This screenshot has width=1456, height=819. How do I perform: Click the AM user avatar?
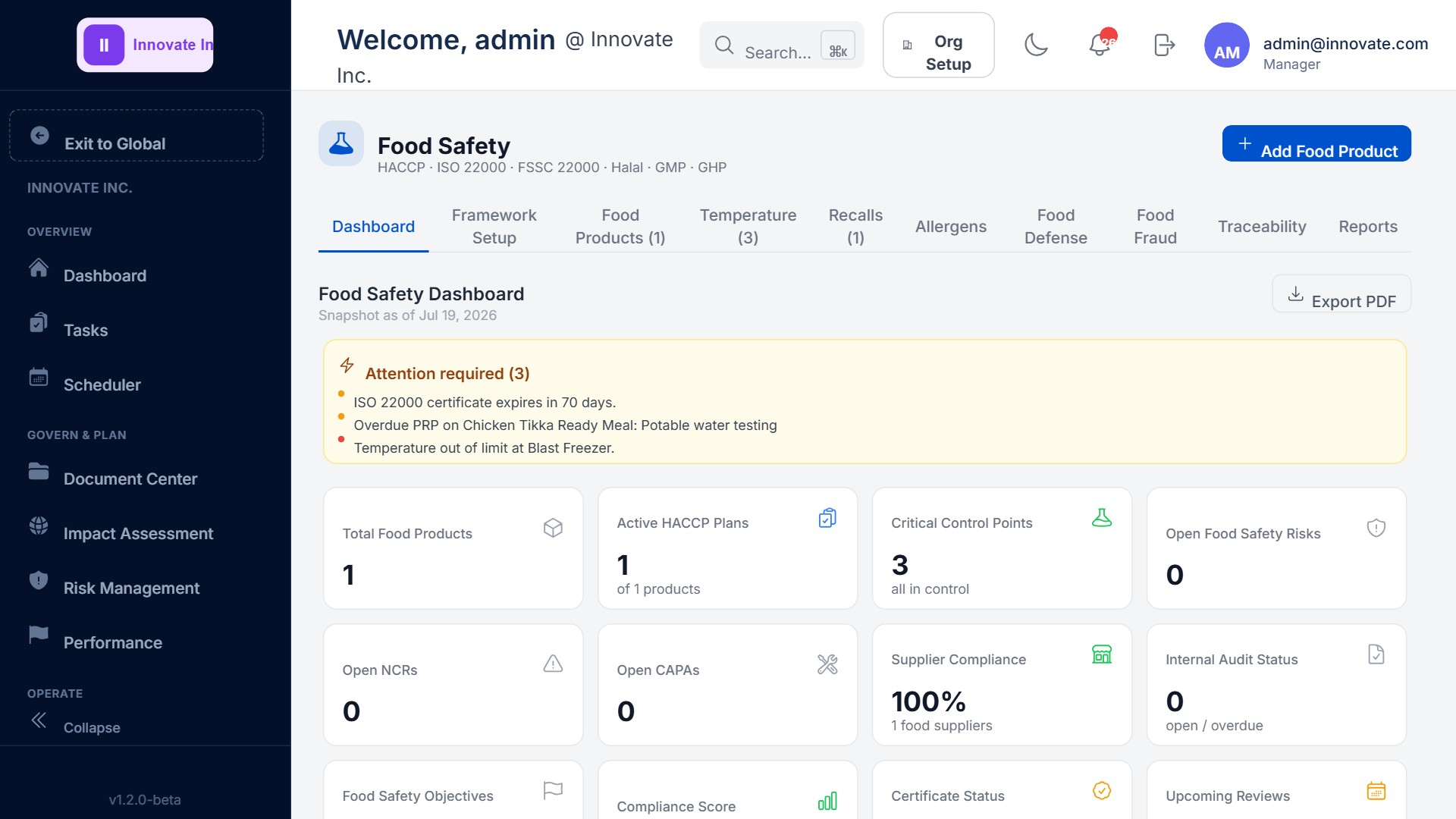1226,45
